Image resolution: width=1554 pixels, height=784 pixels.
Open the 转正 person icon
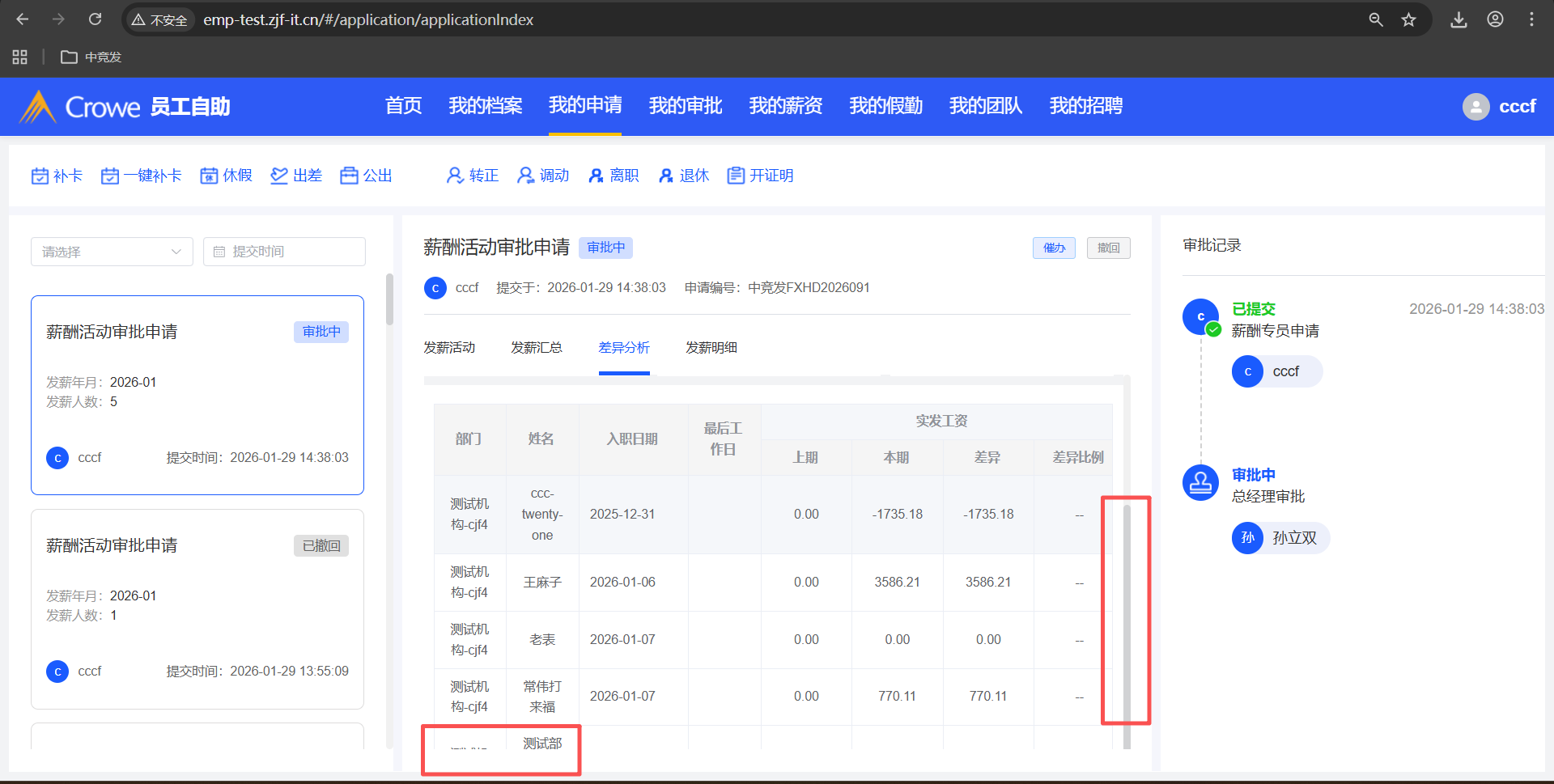pyautogui.click(x=455, y=176)
